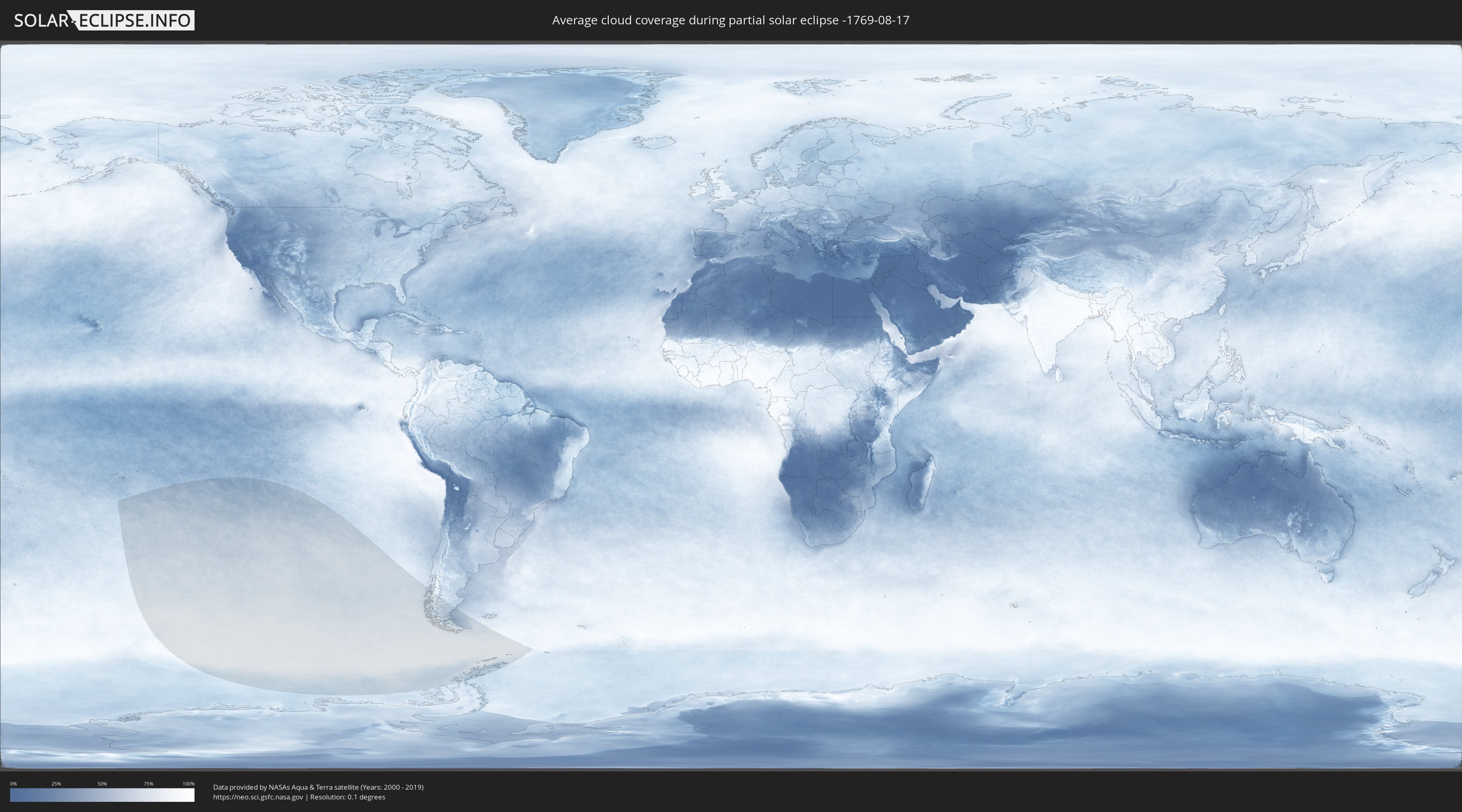Click the NASA Aqua & Terra data credit line

pyautogui.click(x=318, y=787)
